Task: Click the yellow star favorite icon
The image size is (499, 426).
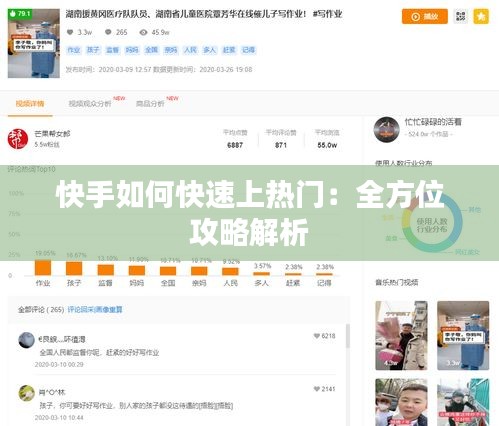Action: click(481, 16)
